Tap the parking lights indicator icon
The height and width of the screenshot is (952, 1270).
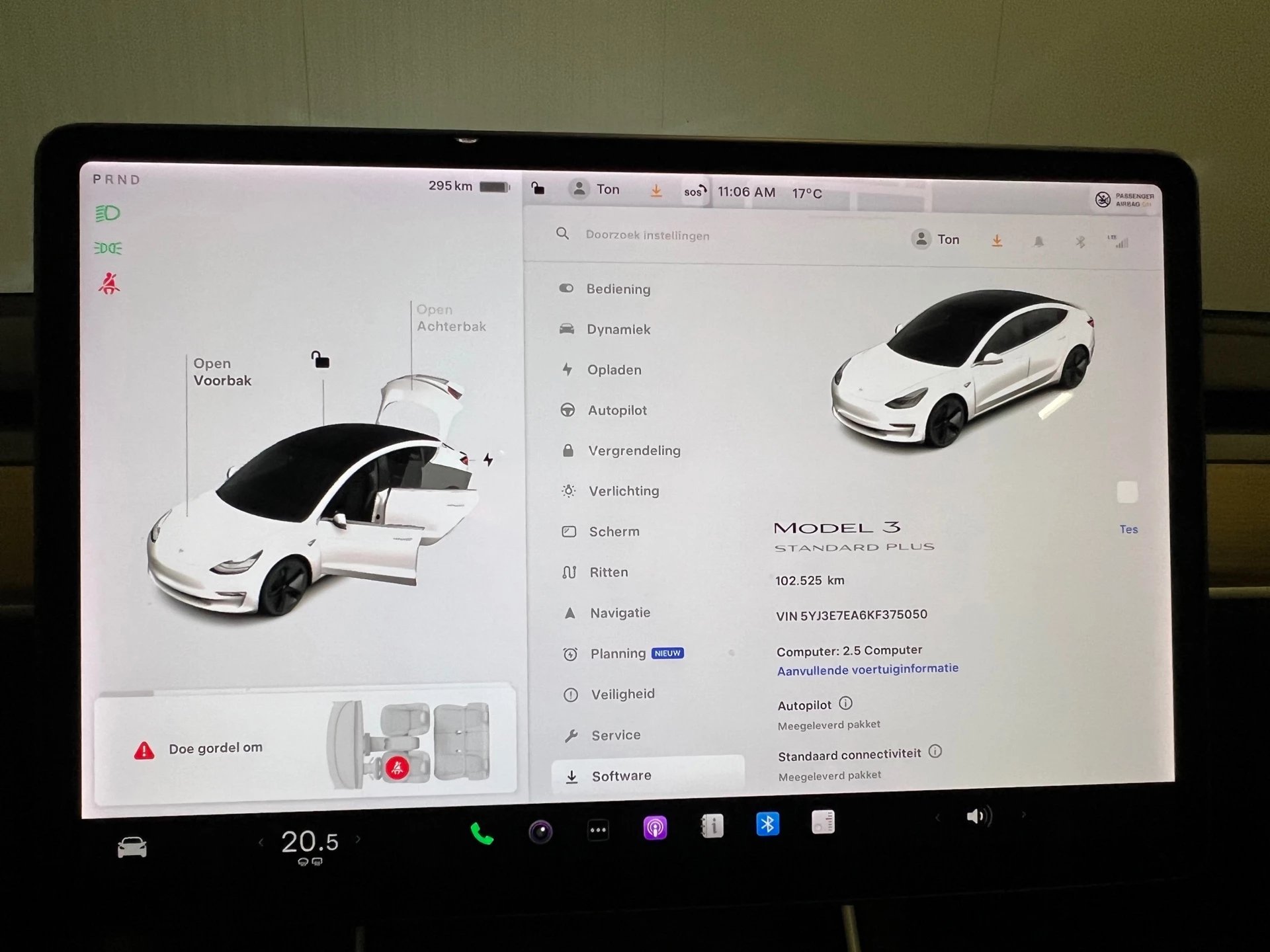108,248
